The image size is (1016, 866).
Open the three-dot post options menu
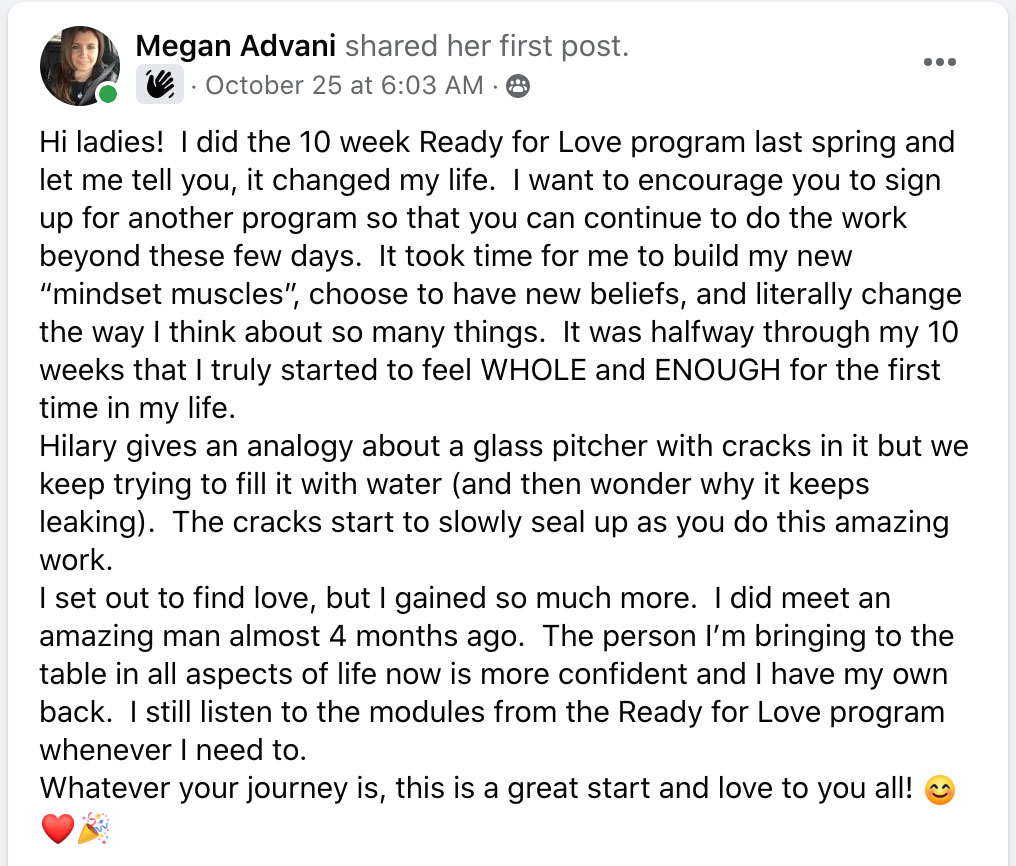(940, 63)
